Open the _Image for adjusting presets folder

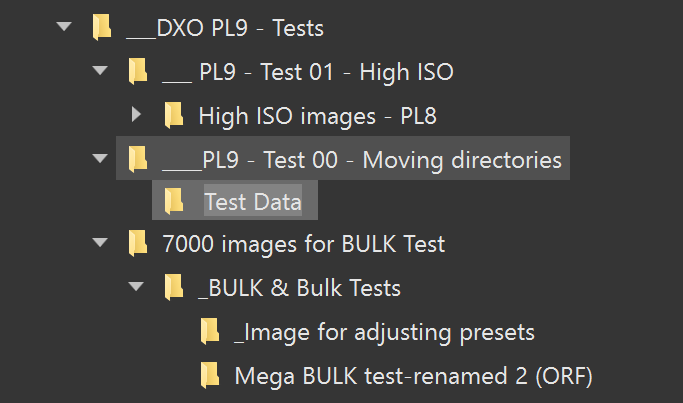[x=384, y=332]
